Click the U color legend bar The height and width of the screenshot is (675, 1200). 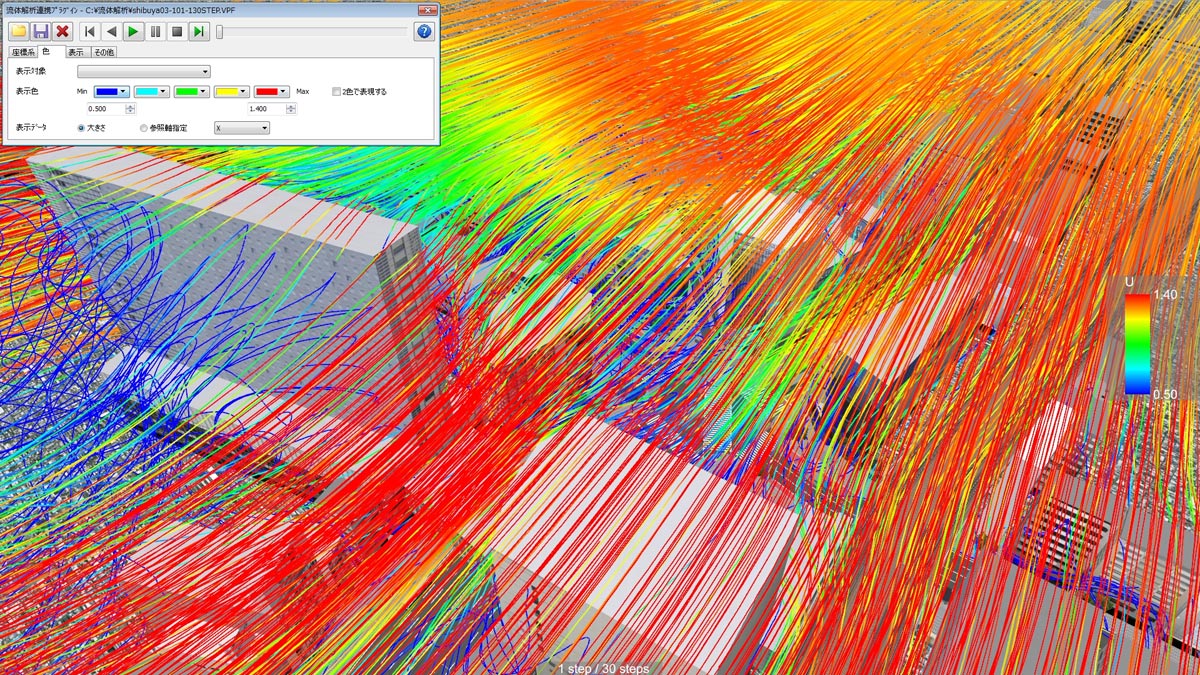point(1137,343)
